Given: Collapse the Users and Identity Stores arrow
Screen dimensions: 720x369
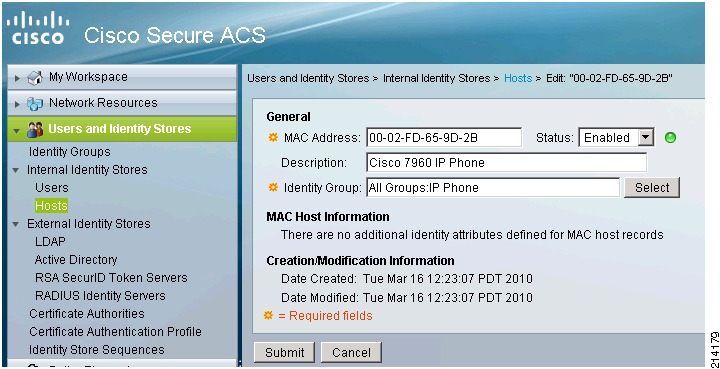Looking at the screenshot, I should [17, 130].
